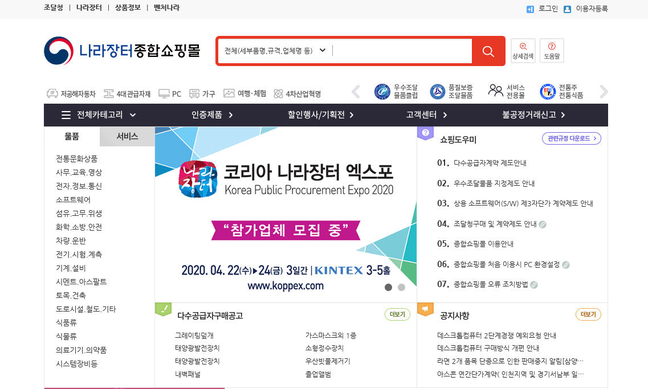Select 전자.정보.통신 category in sidebar
The height and width of the screenshot is (389, 648).
(79, 186)
